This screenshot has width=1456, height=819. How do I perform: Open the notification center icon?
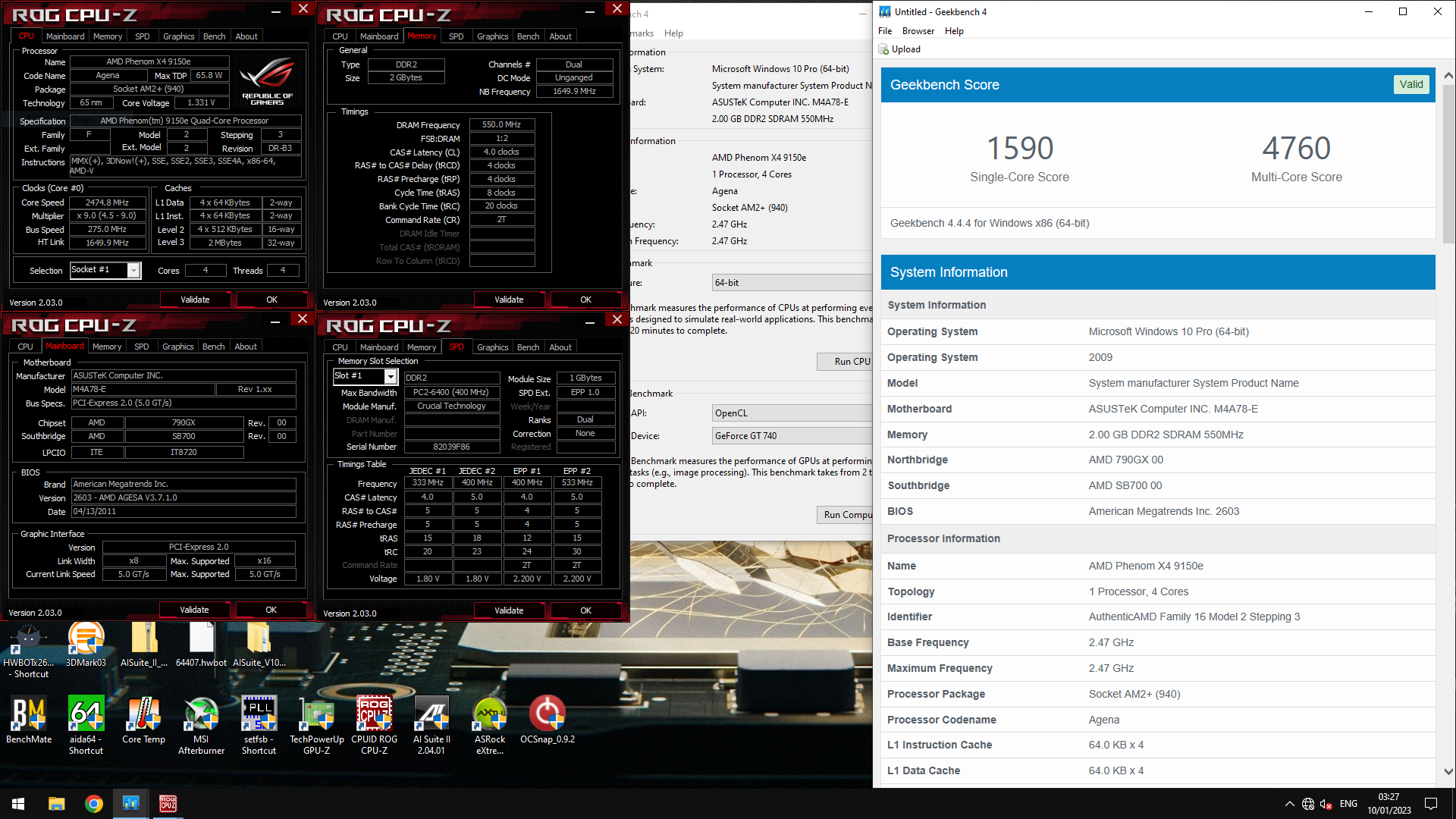coord(1431,804)
